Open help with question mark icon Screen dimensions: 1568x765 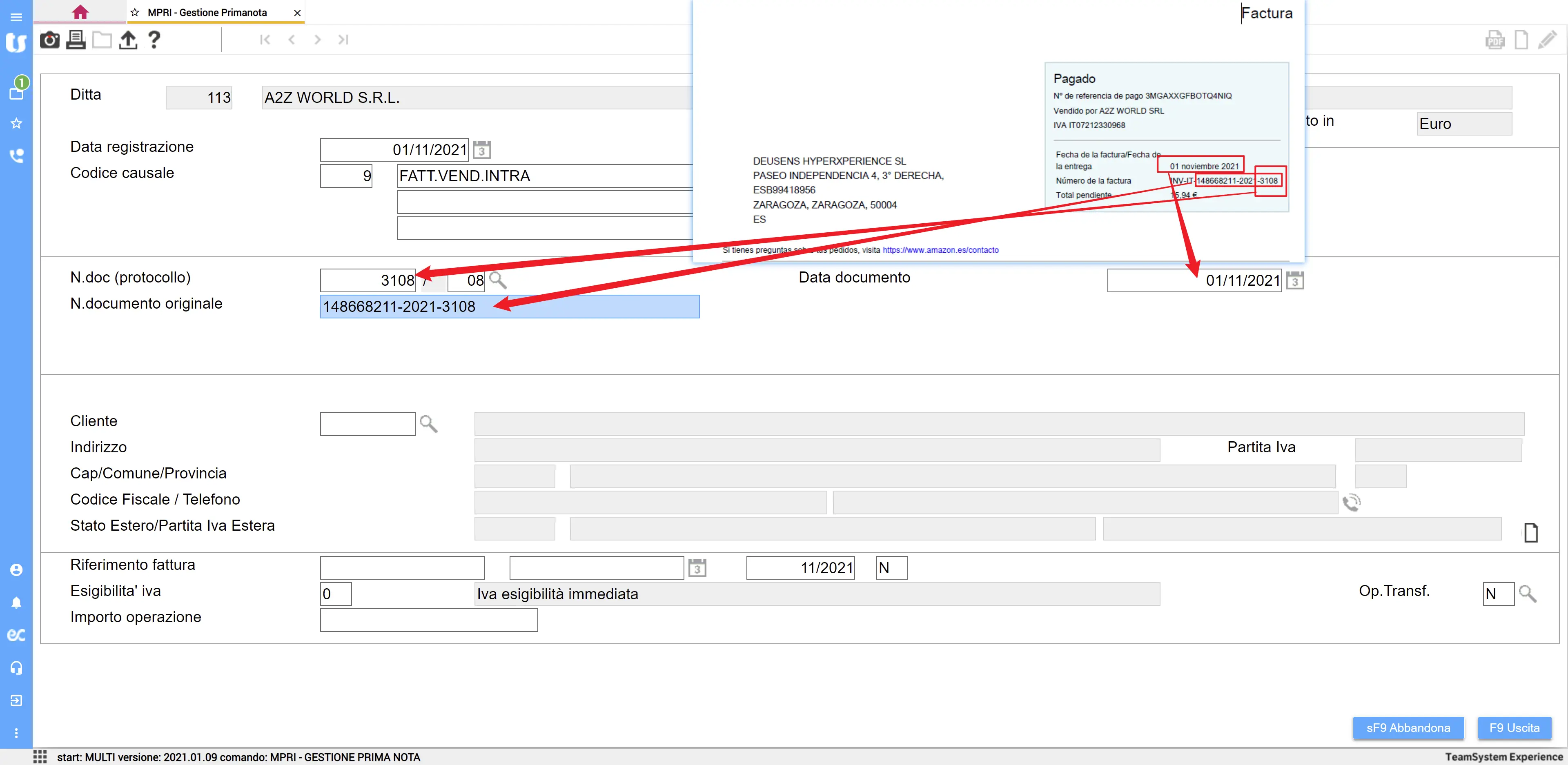coord(154,40)
